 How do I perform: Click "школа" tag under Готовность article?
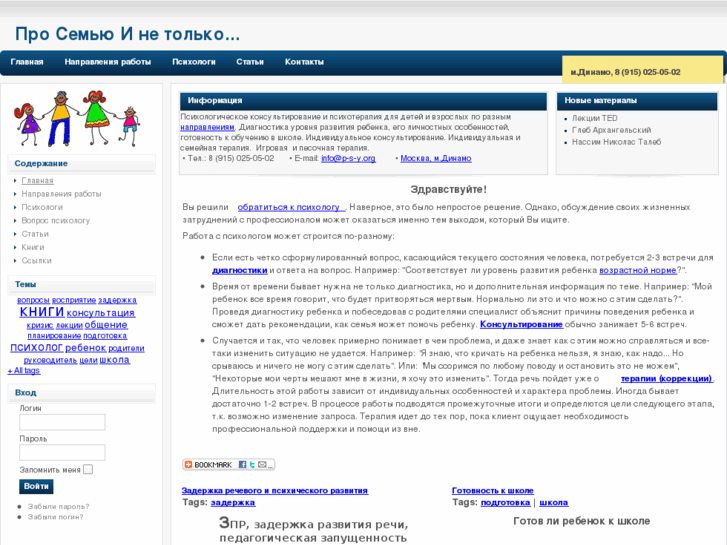[x=554, y=502]
